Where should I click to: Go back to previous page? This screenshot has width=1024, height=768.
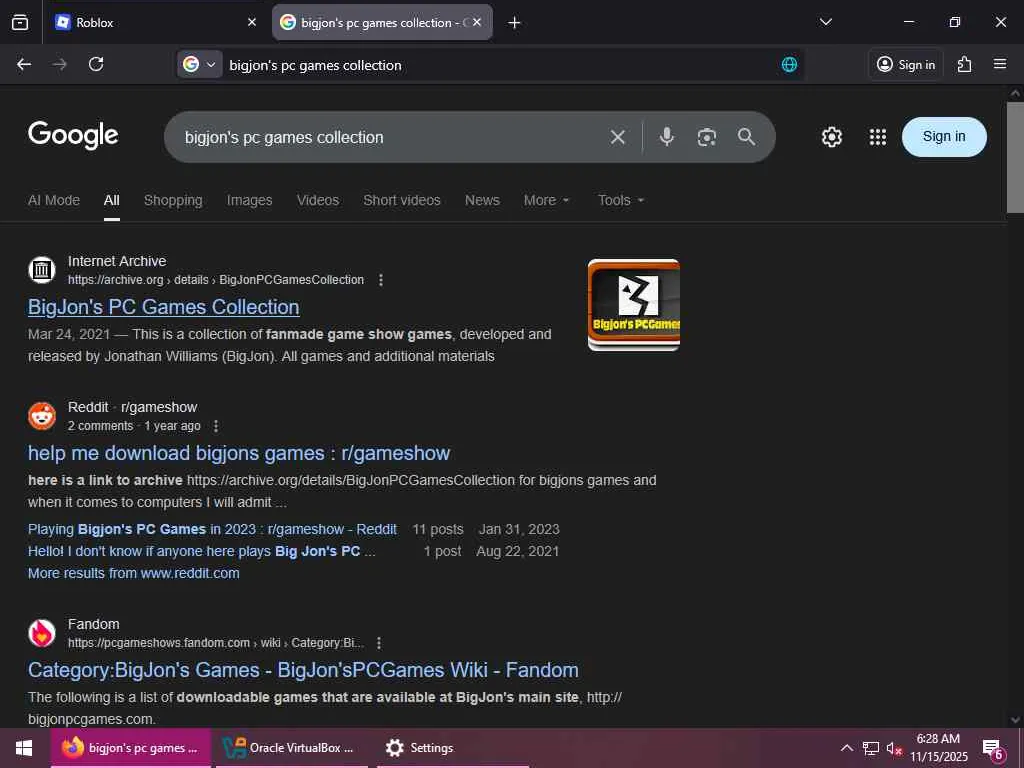pos(24,64)
